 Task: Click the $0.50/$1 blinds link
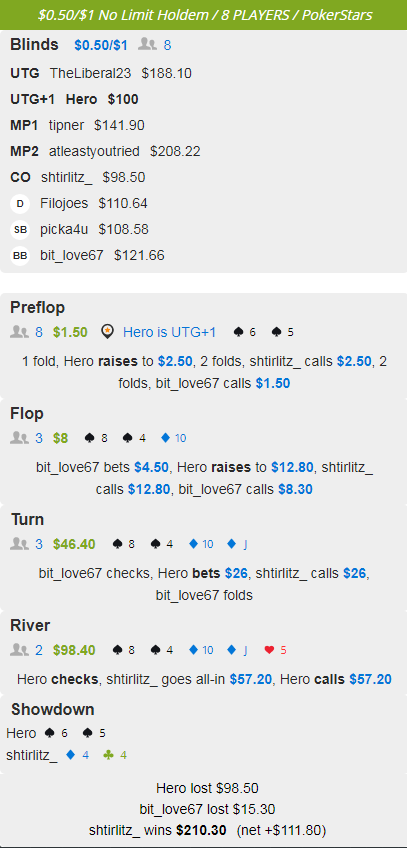pyautogui.click(x=101, y=45)
